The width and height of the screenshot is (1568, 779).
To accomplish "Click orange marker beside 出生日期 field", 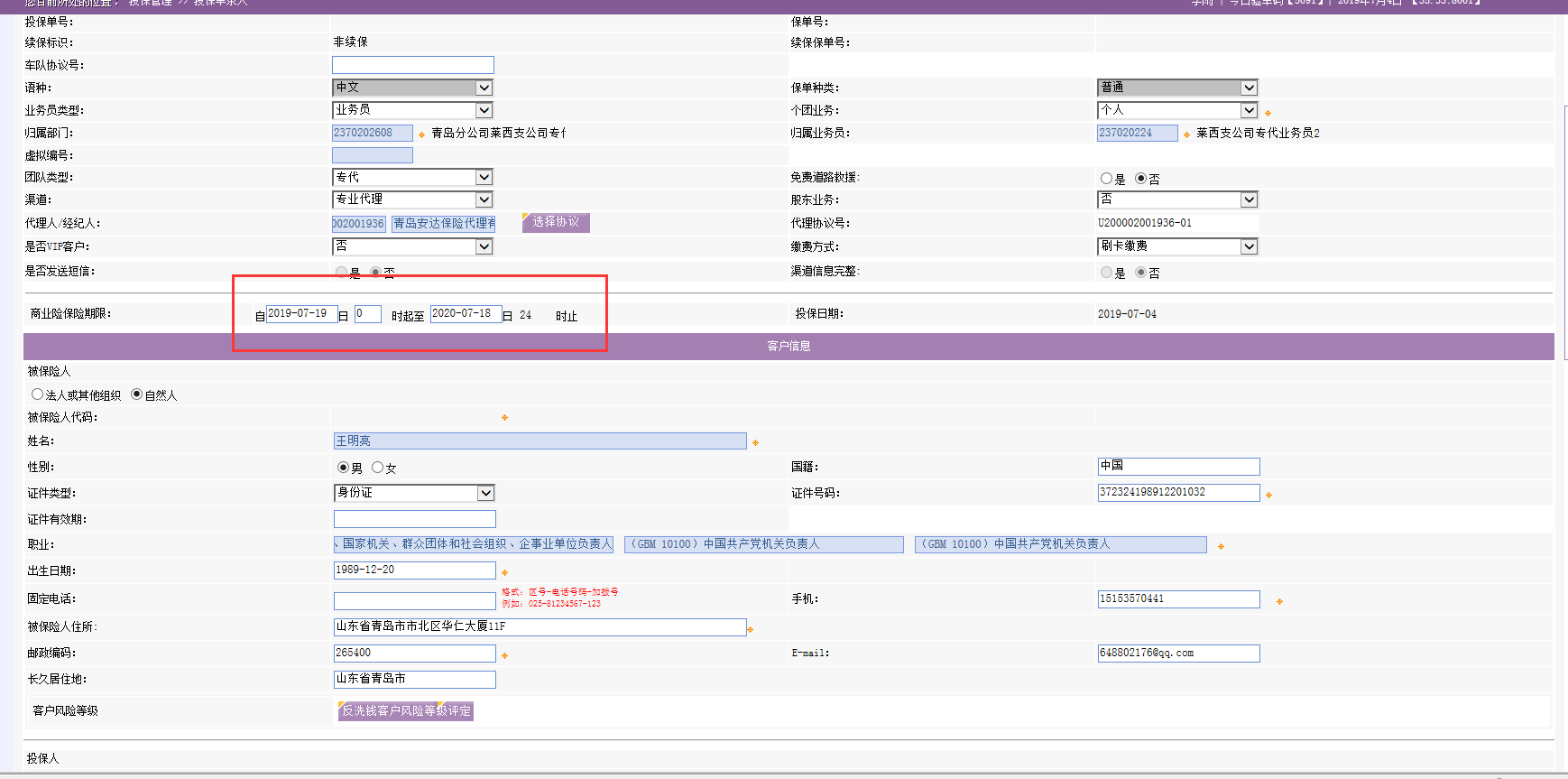I will coord(504,572).
